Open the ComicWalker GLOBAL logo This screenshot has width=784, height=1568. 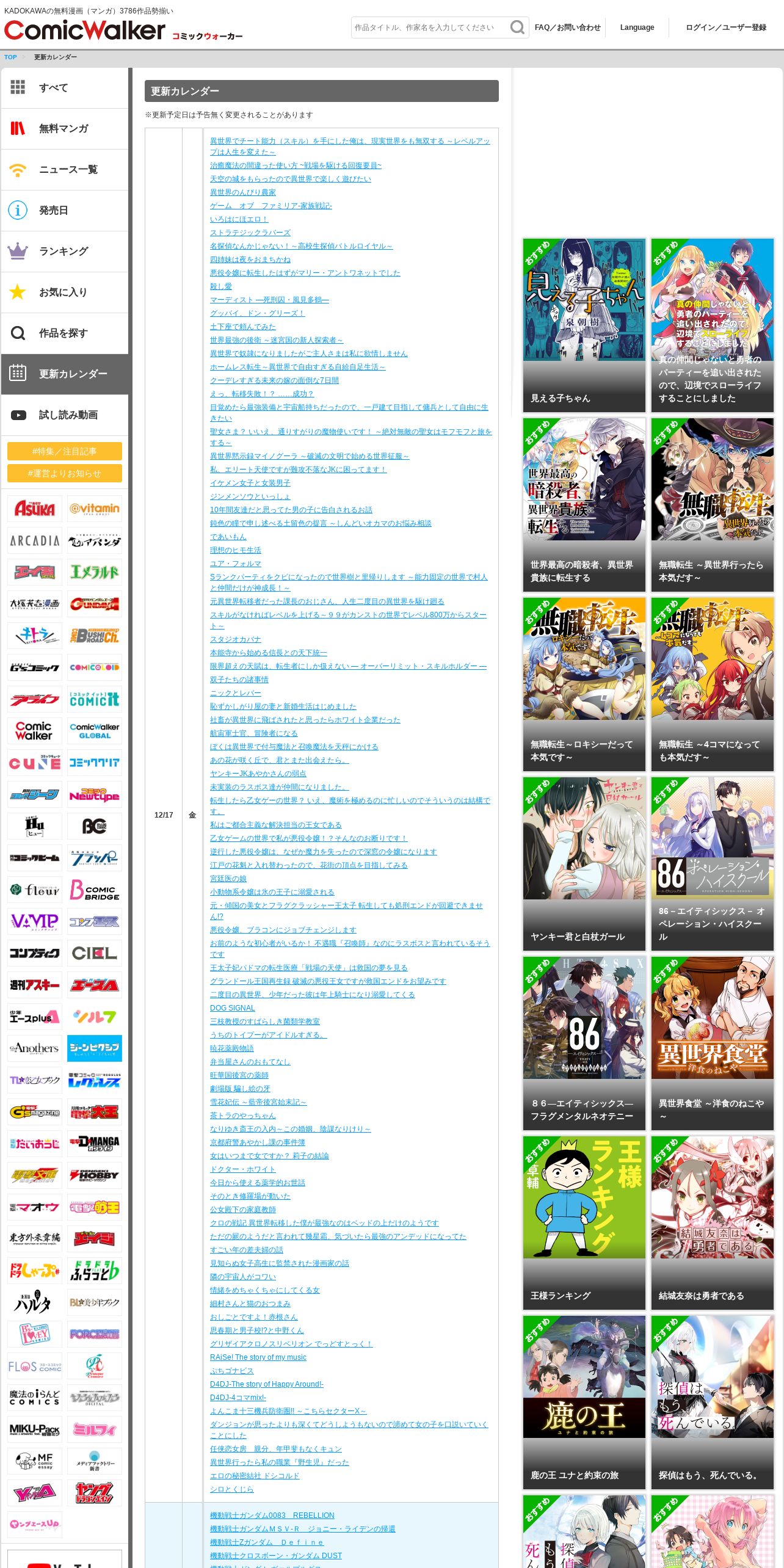95,731
